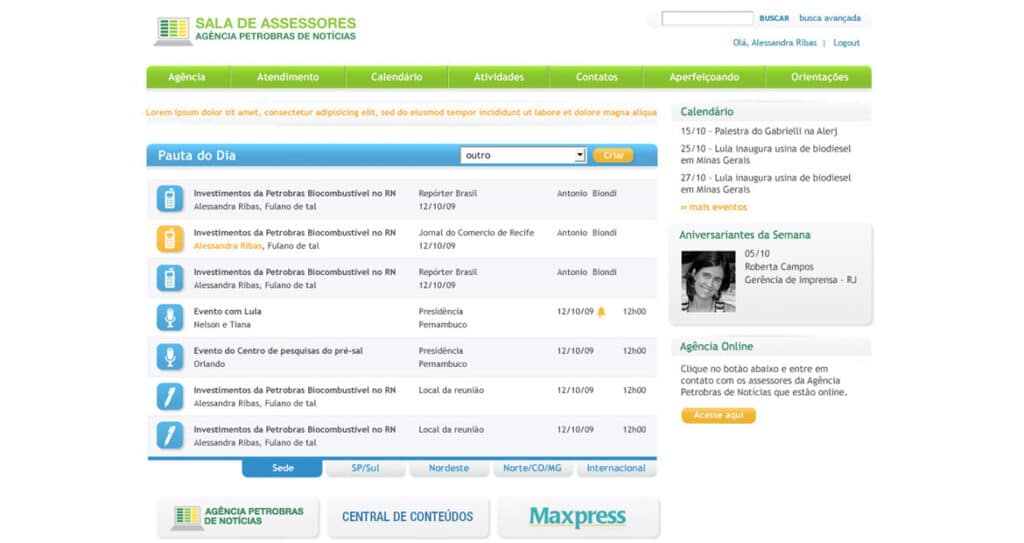Open the busca avançada link

click(x=829, y=18)
